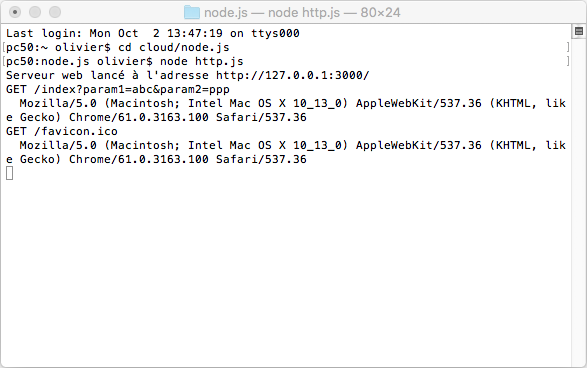587x368 pixels.
Task: Click the 'Last login' line
Action: click(x=153, y=33)
